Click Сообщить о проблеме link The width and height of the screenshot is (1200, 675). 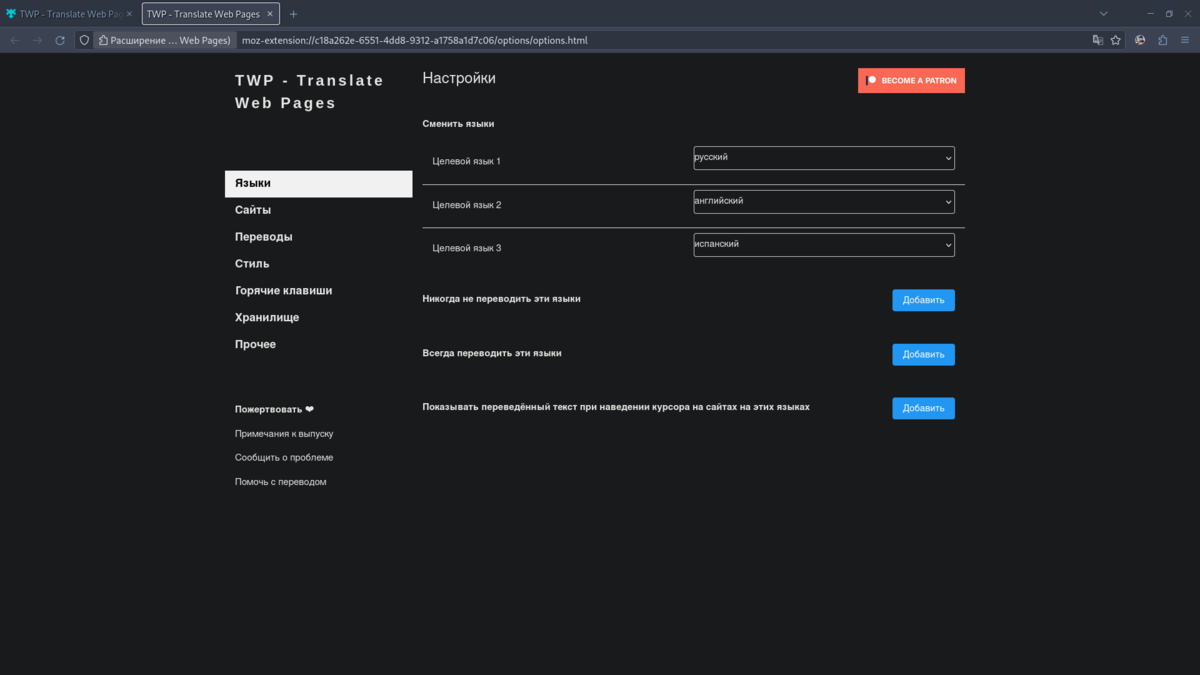coord(284,458)
